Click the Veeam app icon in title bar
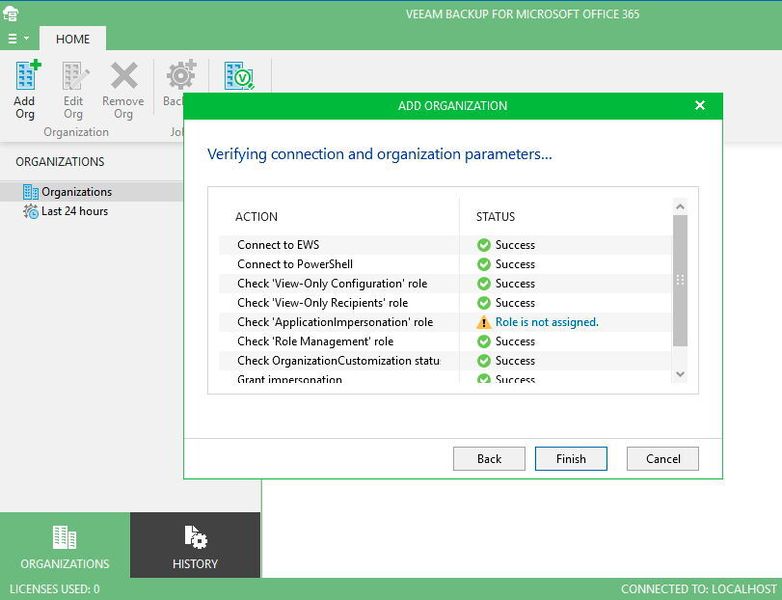This screenshot has height=600, width=782. click(x=11, y=13)
